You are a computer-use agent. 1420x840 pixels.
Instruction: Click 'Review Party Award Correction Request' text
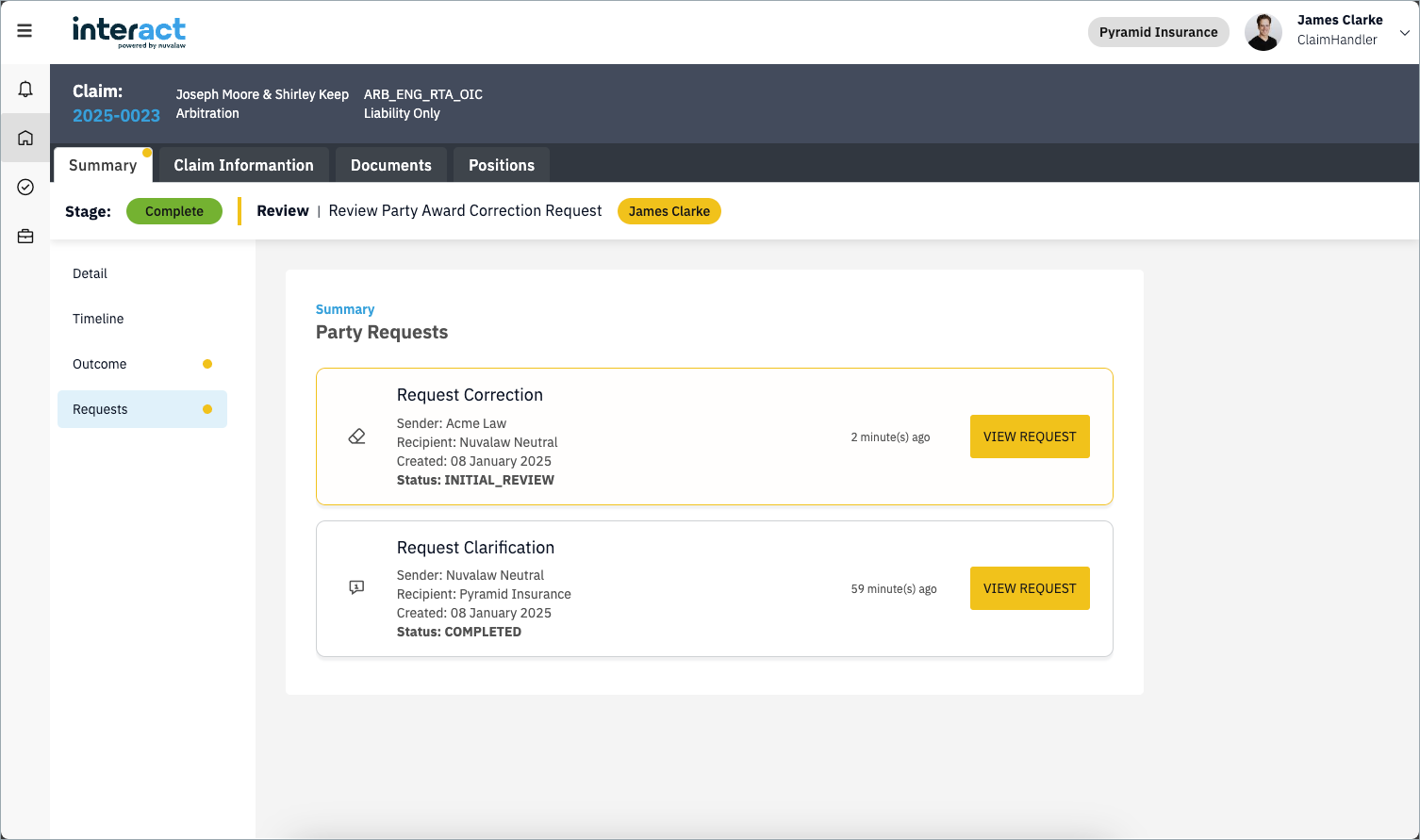pos(465,211)
